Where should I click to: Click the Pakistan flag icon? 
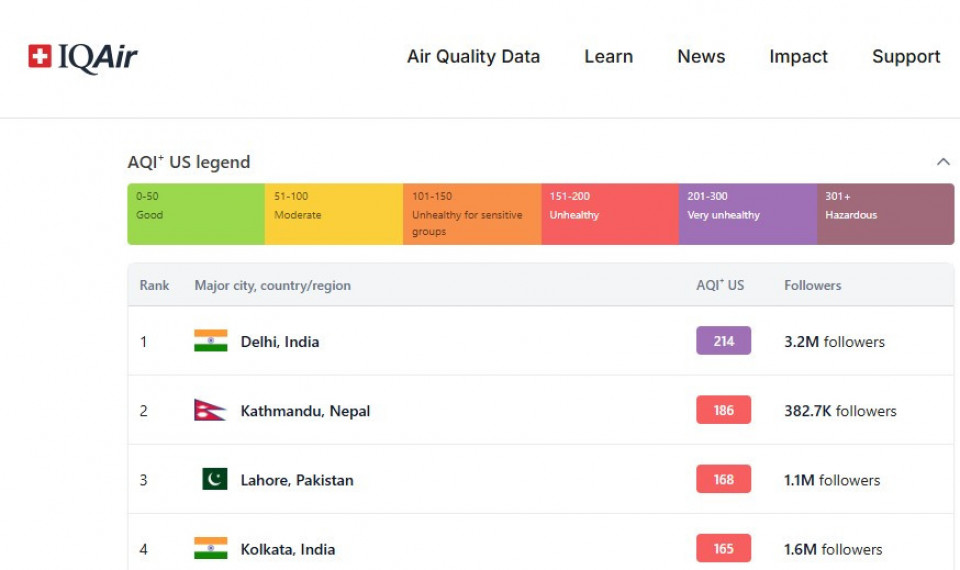(214, 480)
